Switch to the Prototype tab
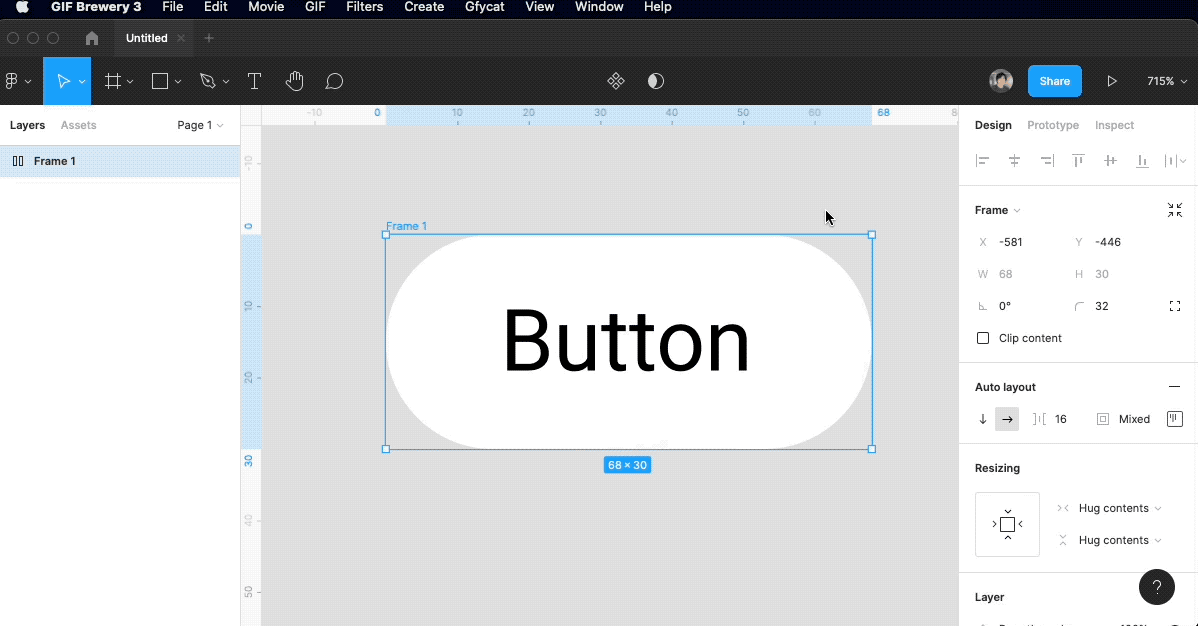 (x=1052, y=125)
